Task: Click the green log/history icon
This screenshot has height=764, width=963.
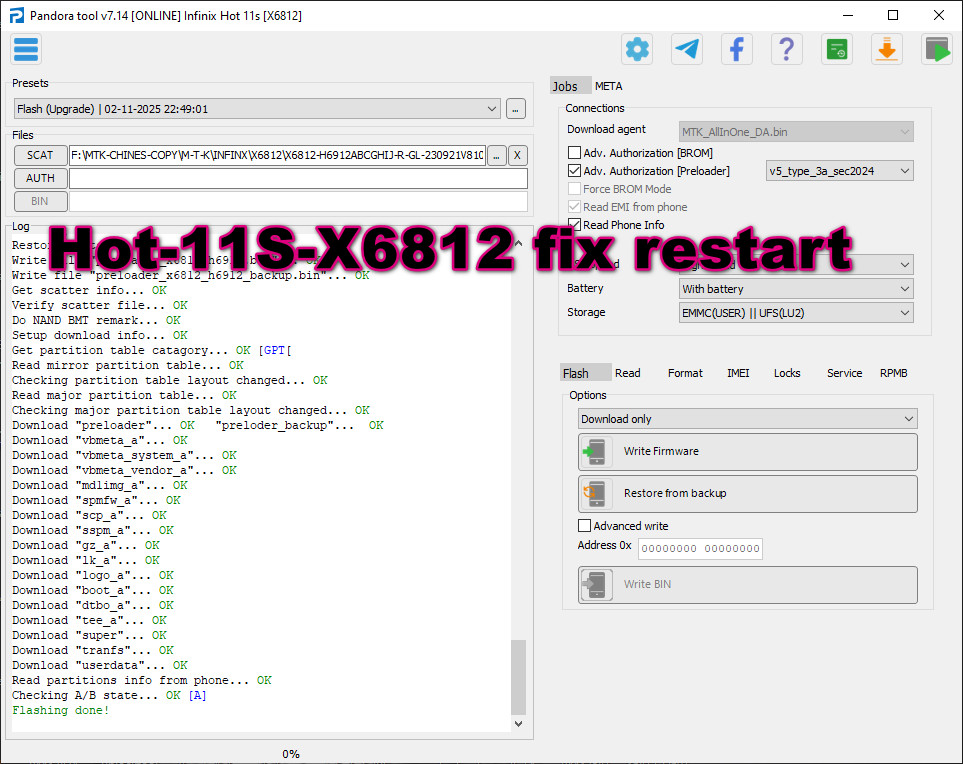Action: click(x=836, y=49)
